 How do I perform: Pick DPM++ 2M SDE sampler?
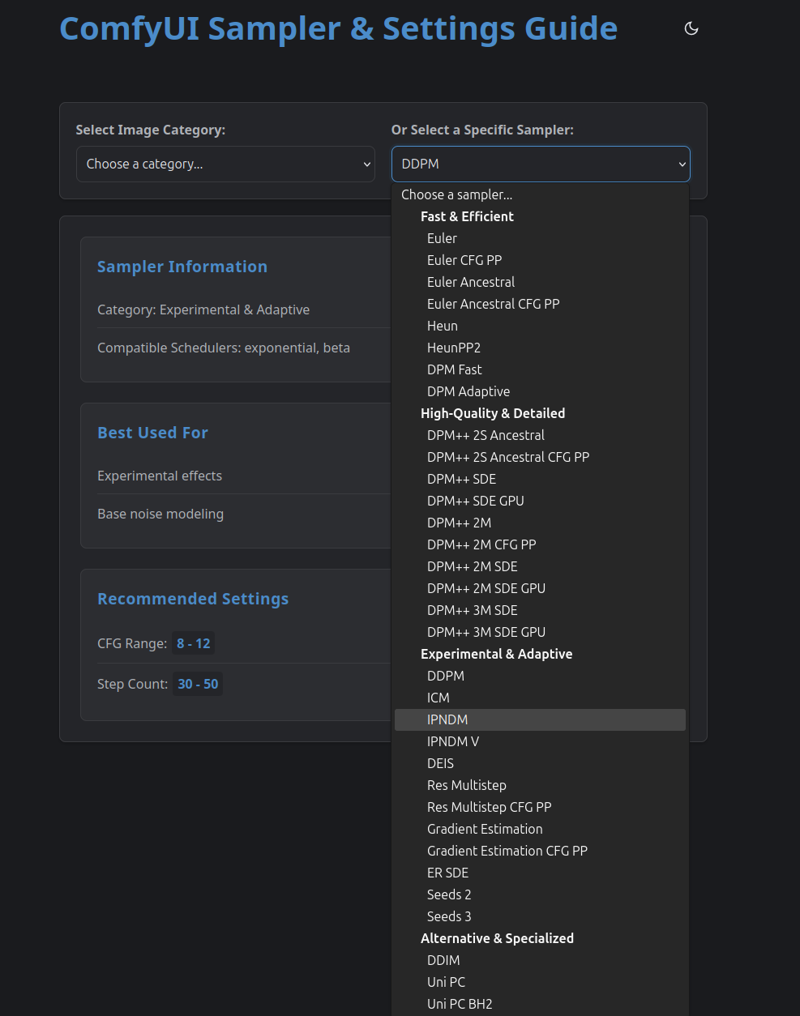click(x=540, y=566)
